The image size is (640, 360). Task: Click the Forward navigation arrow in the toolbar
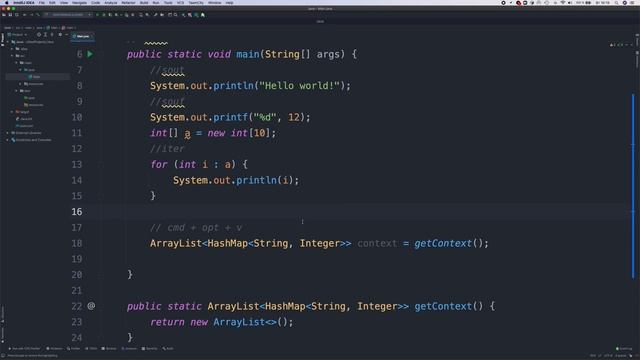[31, 15]
